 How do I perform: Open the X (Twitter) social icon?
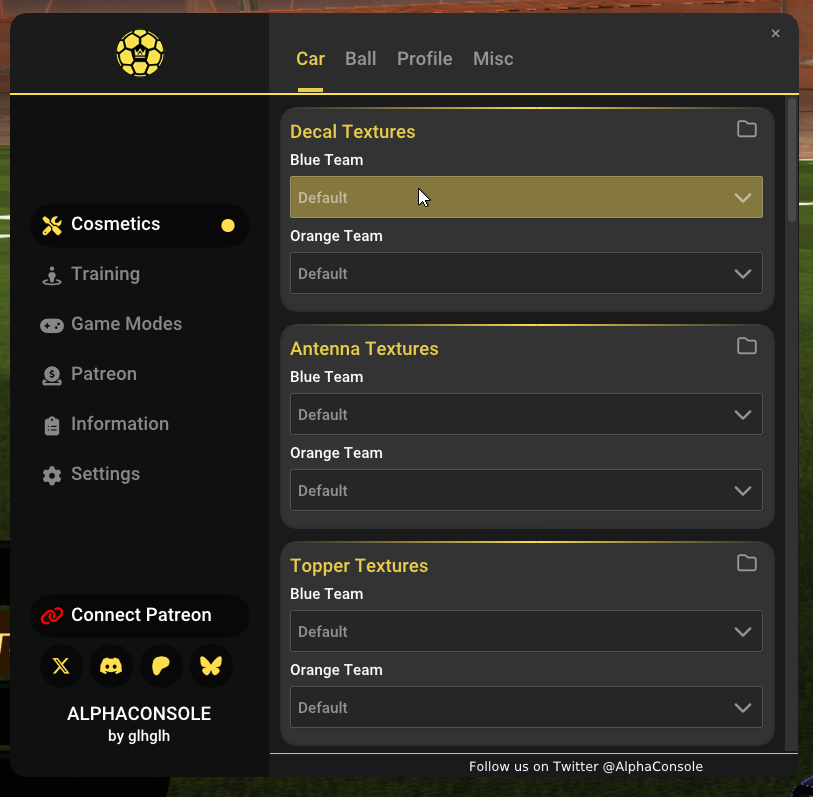click(61, 666)
